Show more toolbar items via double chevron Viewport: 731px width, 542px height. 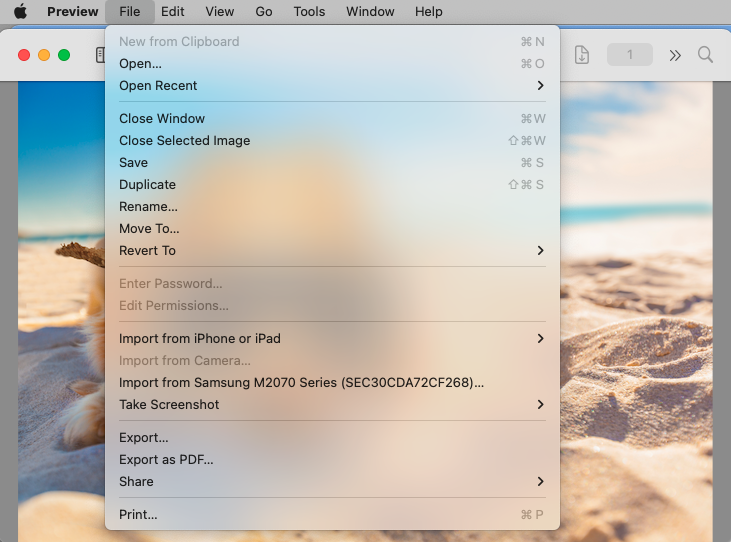(675, 55)
